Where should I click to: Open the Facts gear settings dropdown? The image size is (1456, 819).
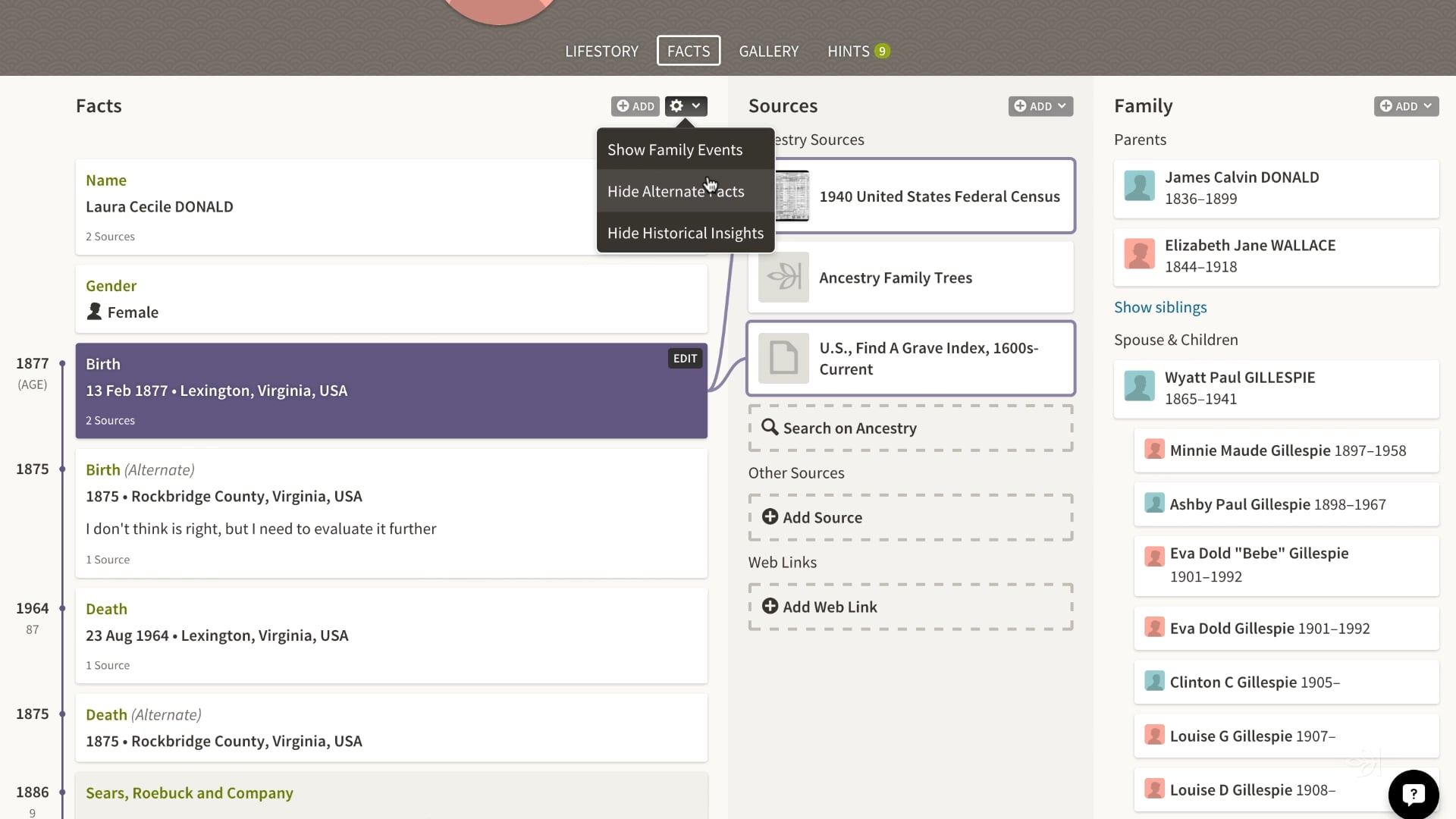tap(686, 106)
